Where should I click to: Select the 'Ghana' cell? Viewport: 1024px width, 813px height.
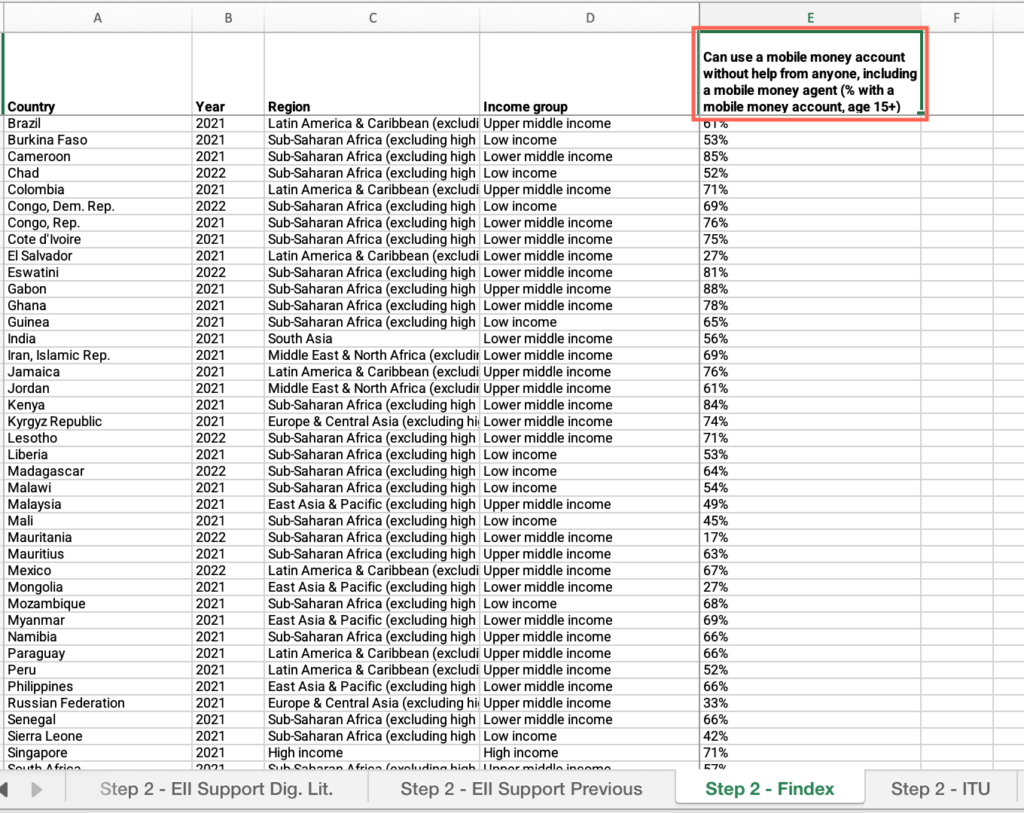97,306
